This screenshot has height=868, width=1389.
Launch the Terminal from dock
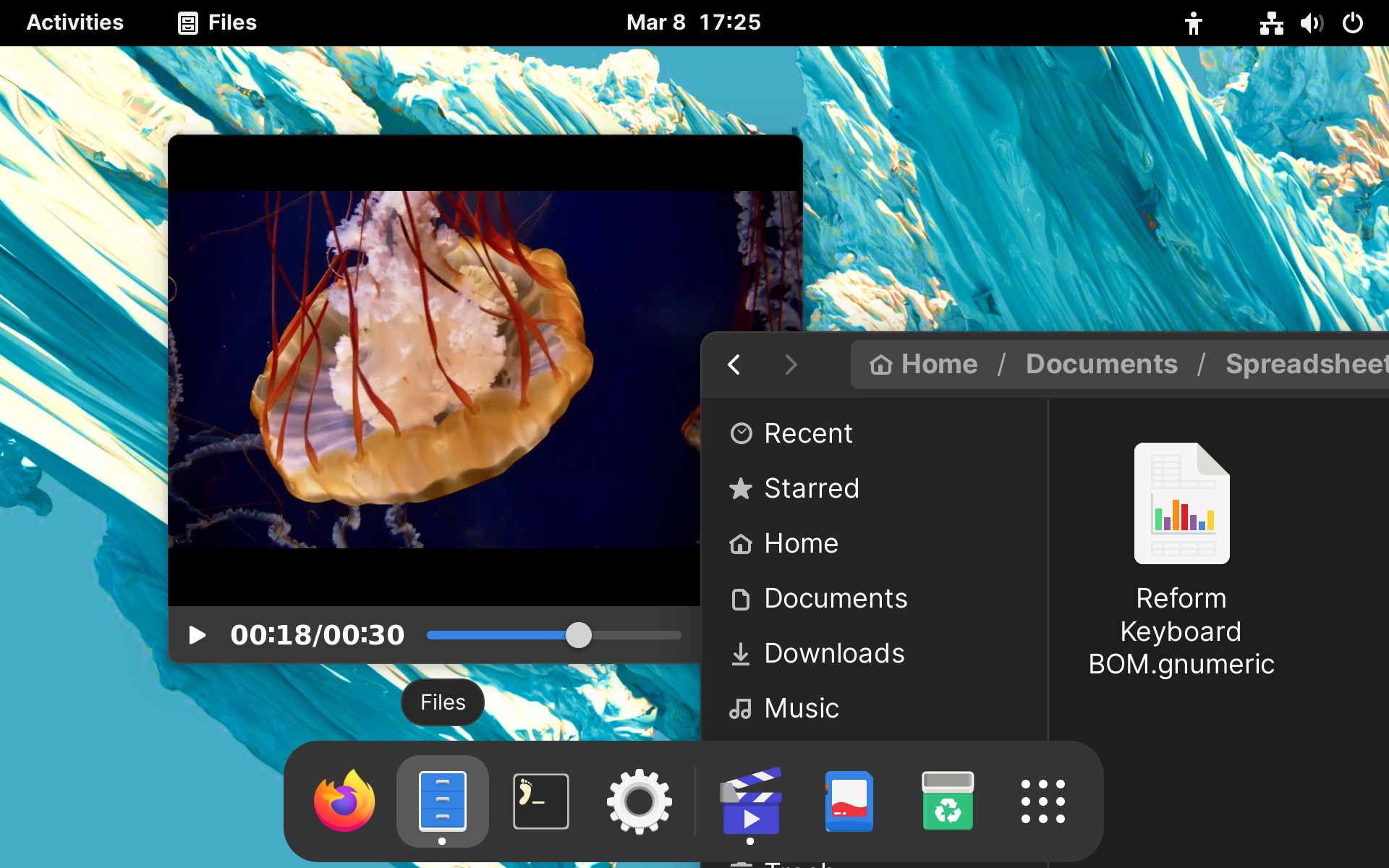pos(540,801)
